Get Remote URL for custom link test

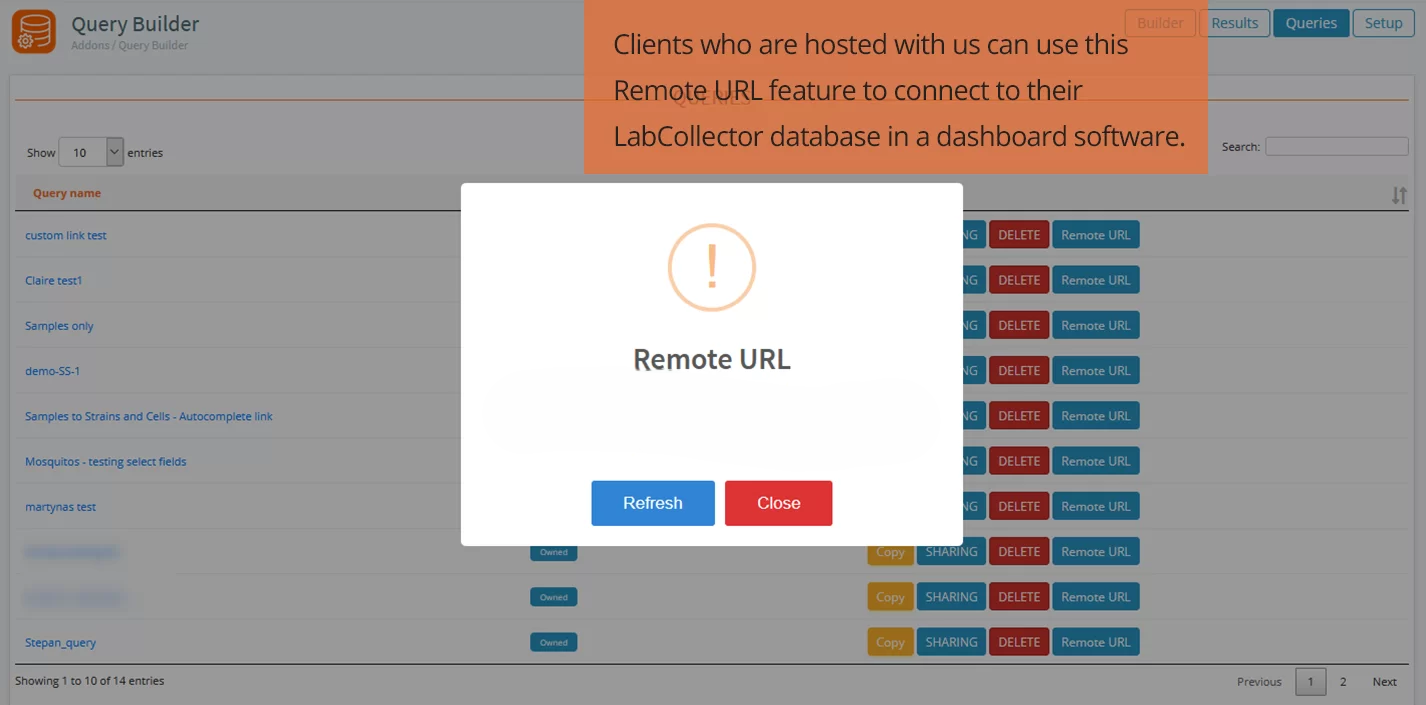(x=1096, y=235)
